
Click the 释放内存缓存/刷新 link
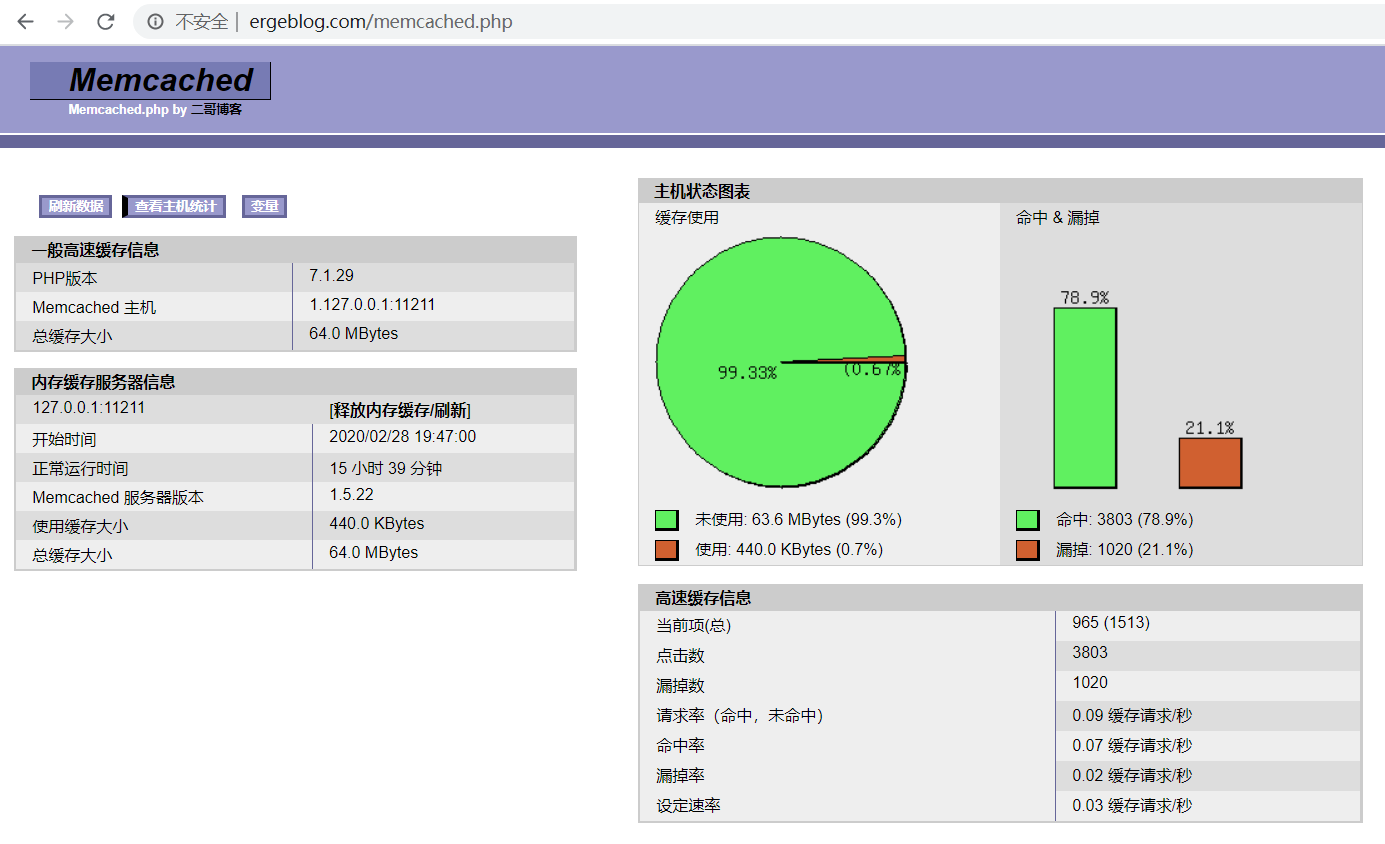point(400,410)
